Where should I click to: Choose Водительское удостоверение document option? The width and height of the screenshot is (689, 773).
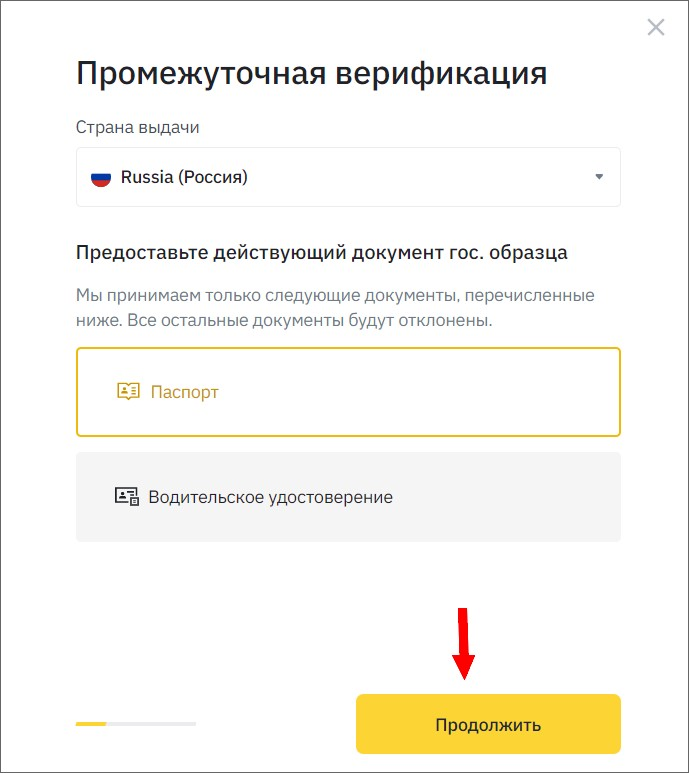tap(348, 497)
